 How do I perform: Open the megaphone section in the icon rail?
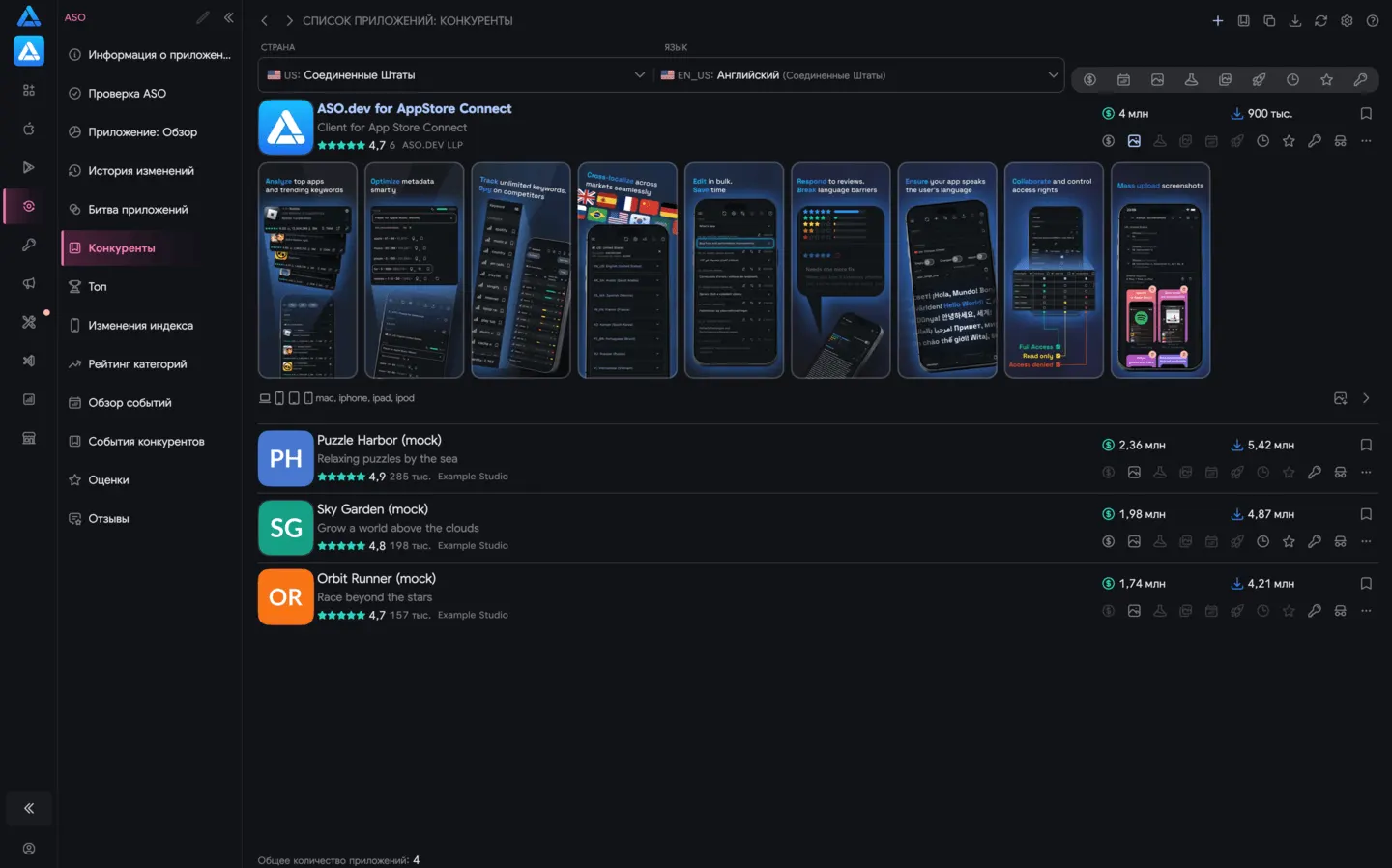point(29,283)
